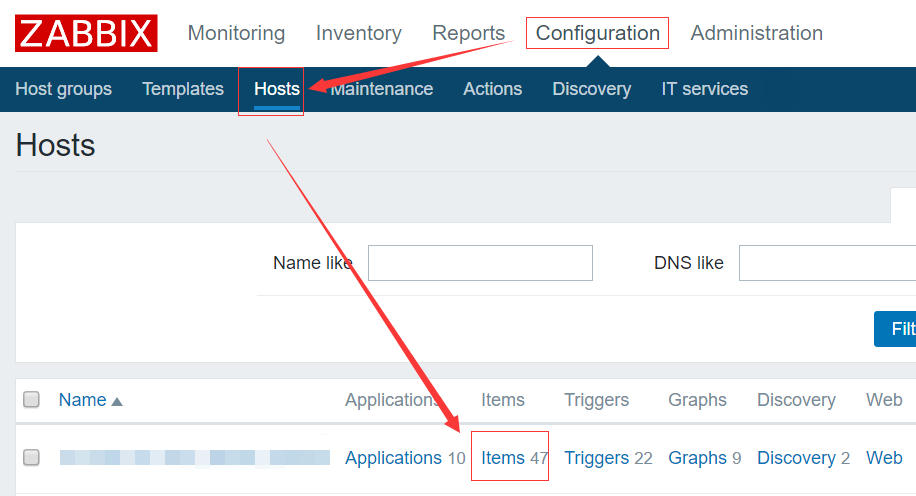Open Triggers 22 link for the host
916x496 pixels.
click(x=608, y=457)
